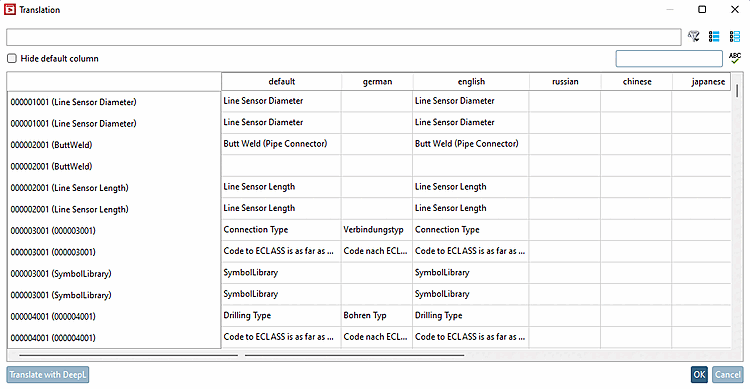
Task: Select the first 000003001 (SymbolLibrary) row
Action: coord(114,273)
